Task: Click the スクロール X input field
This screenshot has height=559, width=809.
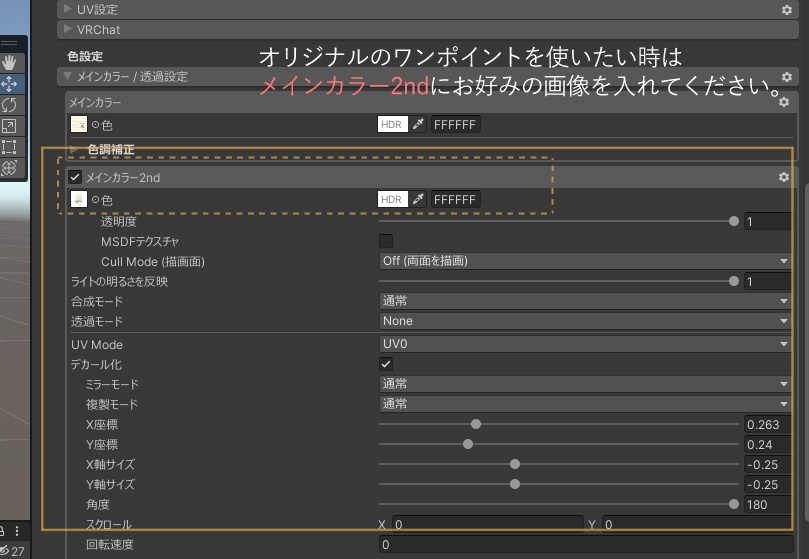Action: [488, 524]
